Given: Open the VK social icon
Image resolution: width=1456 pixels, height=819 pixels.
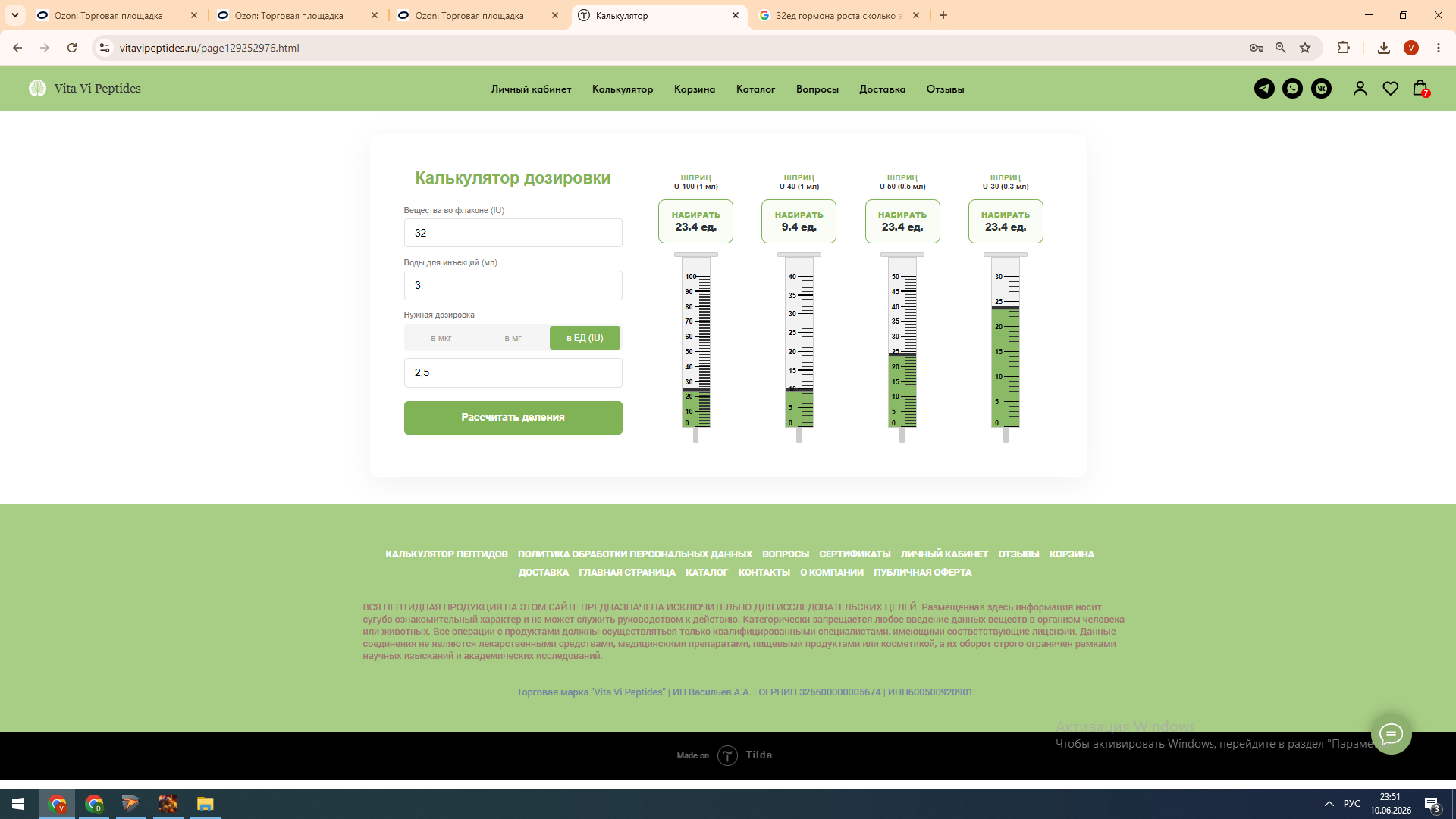Looking at the screenshot, I should click(x=1322, y=89).
